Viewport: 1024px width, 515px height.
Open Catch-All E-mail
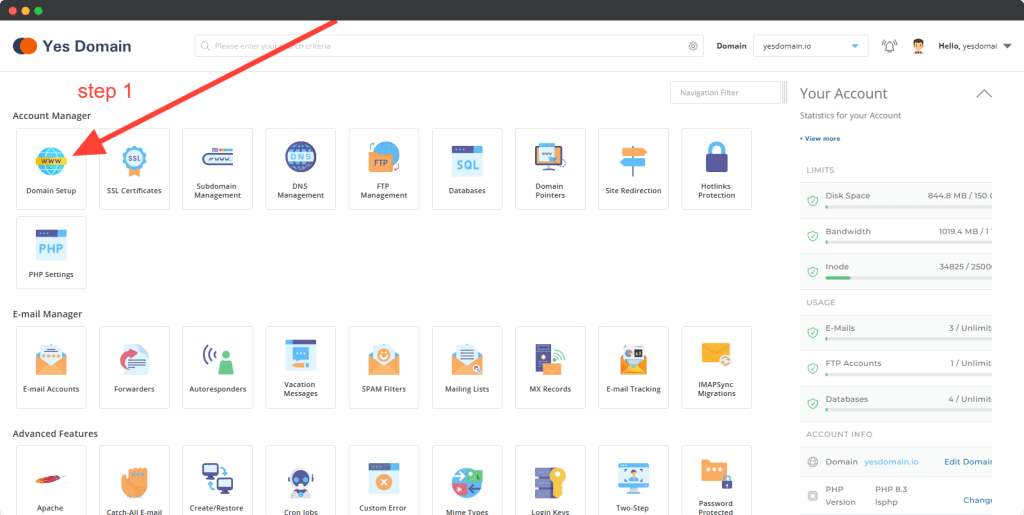click(x=134, y=480)
